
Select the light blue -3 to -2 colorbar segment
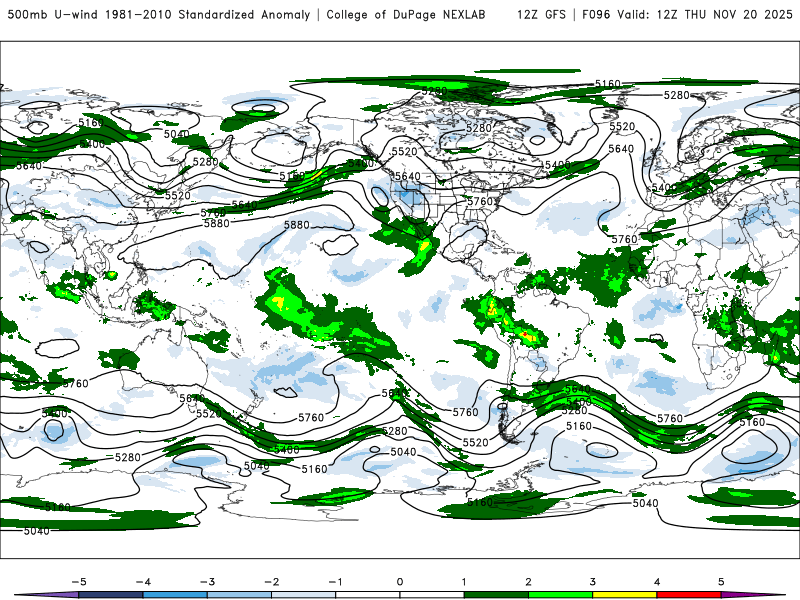[x=239, y=595]
